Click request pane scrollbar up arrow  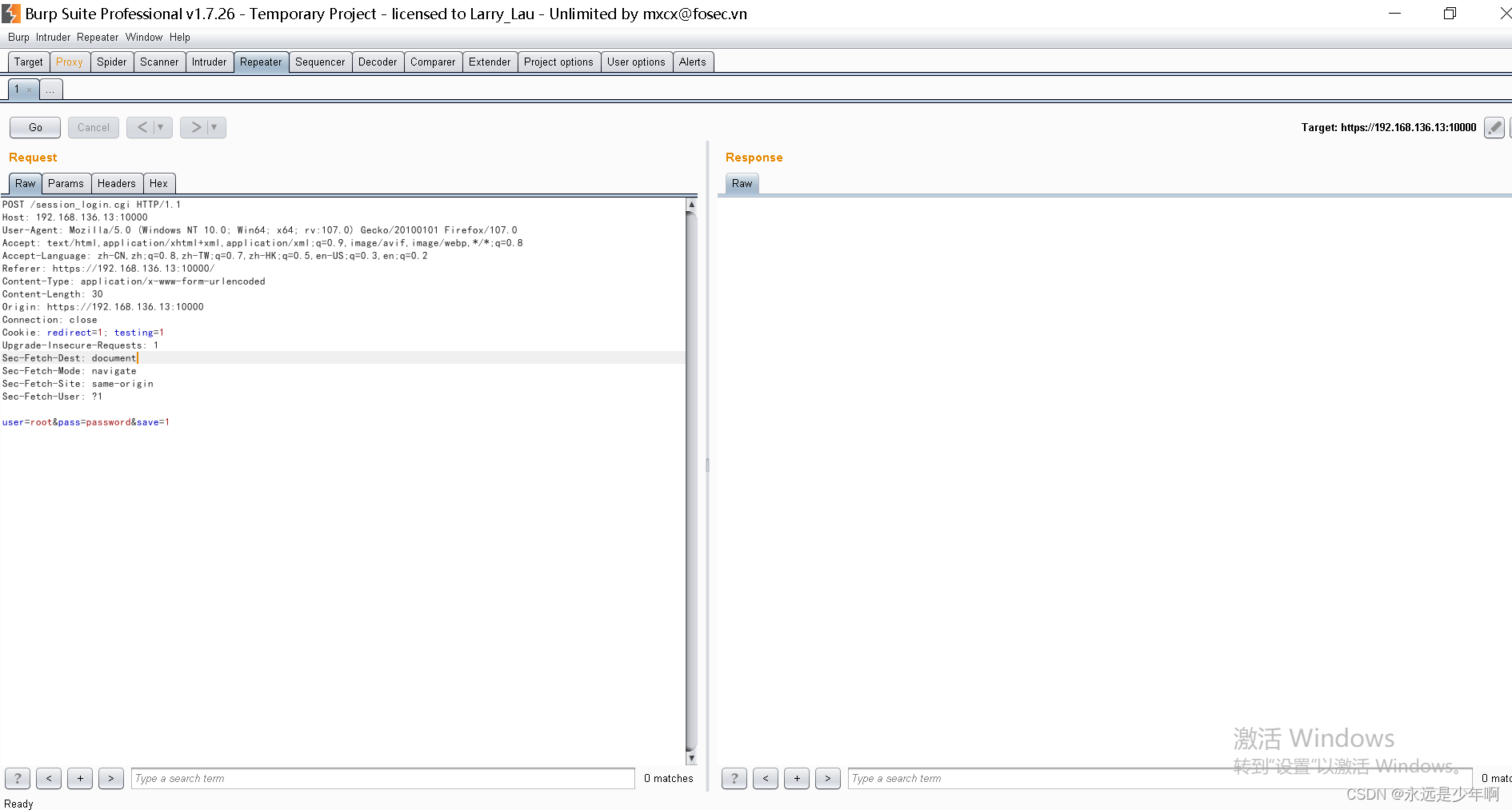pyautogui.click(x=691, y=205)
